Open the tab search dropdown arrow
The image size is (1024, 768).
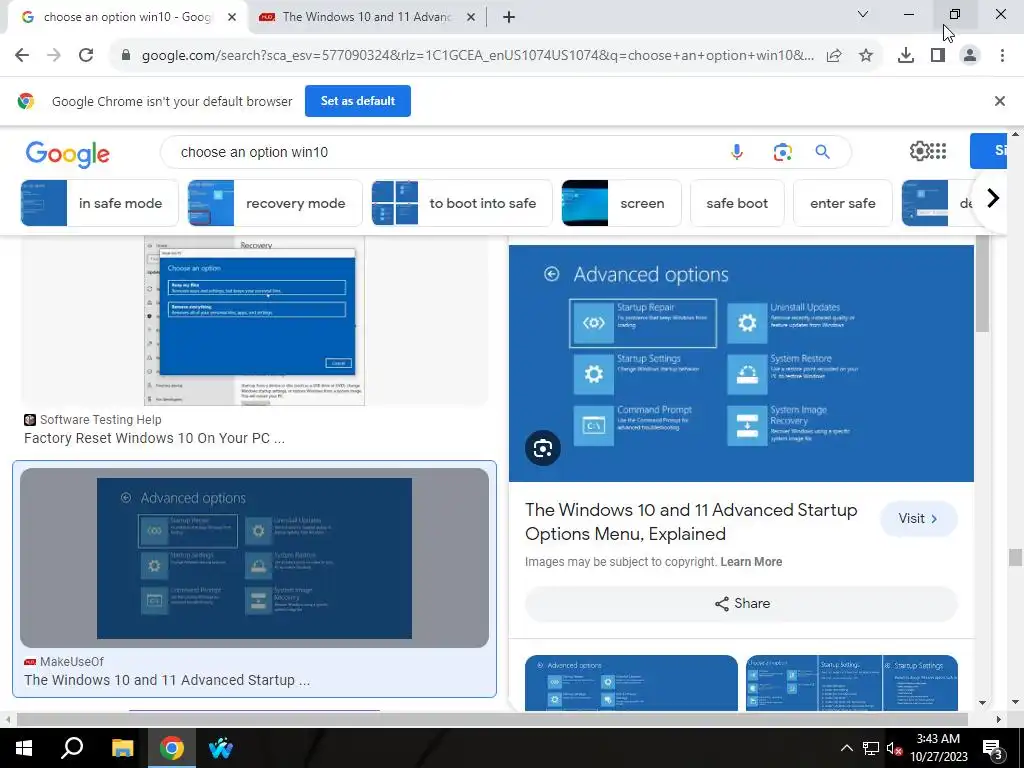(x=863, y=14)
